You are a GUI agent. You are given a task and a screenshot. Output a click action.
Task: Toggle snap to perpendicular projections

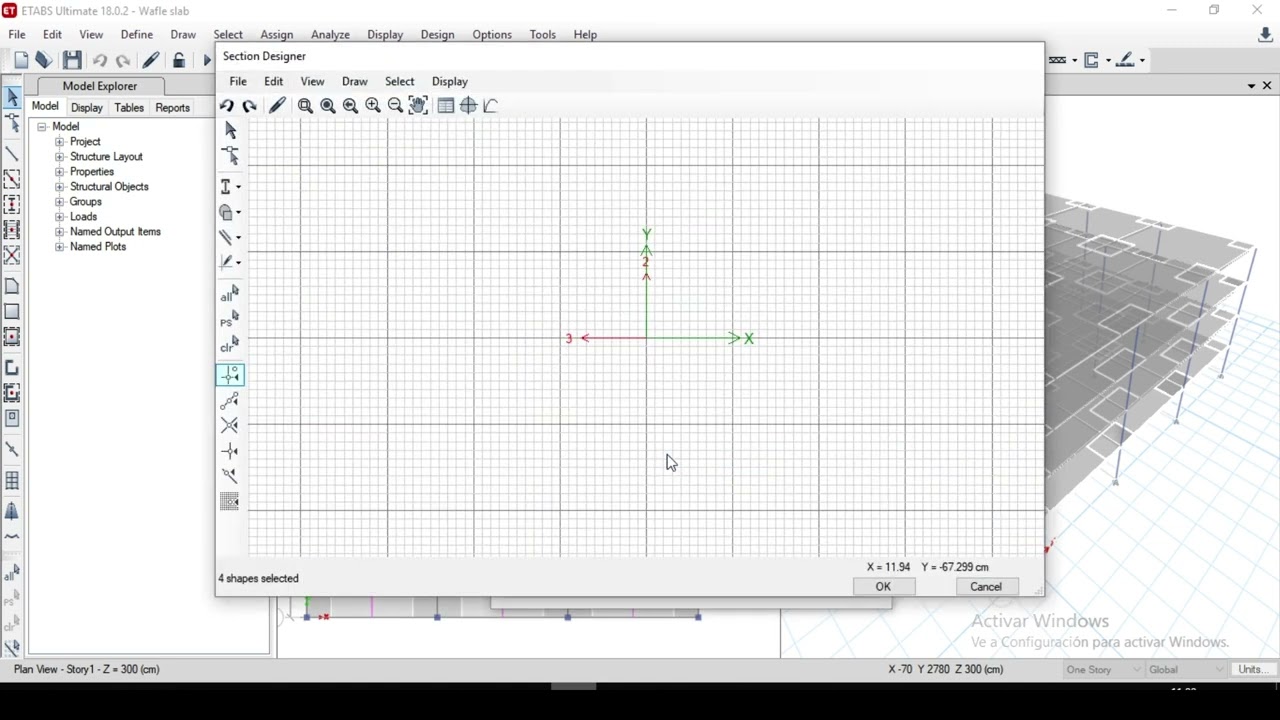[x=230, y=451]
